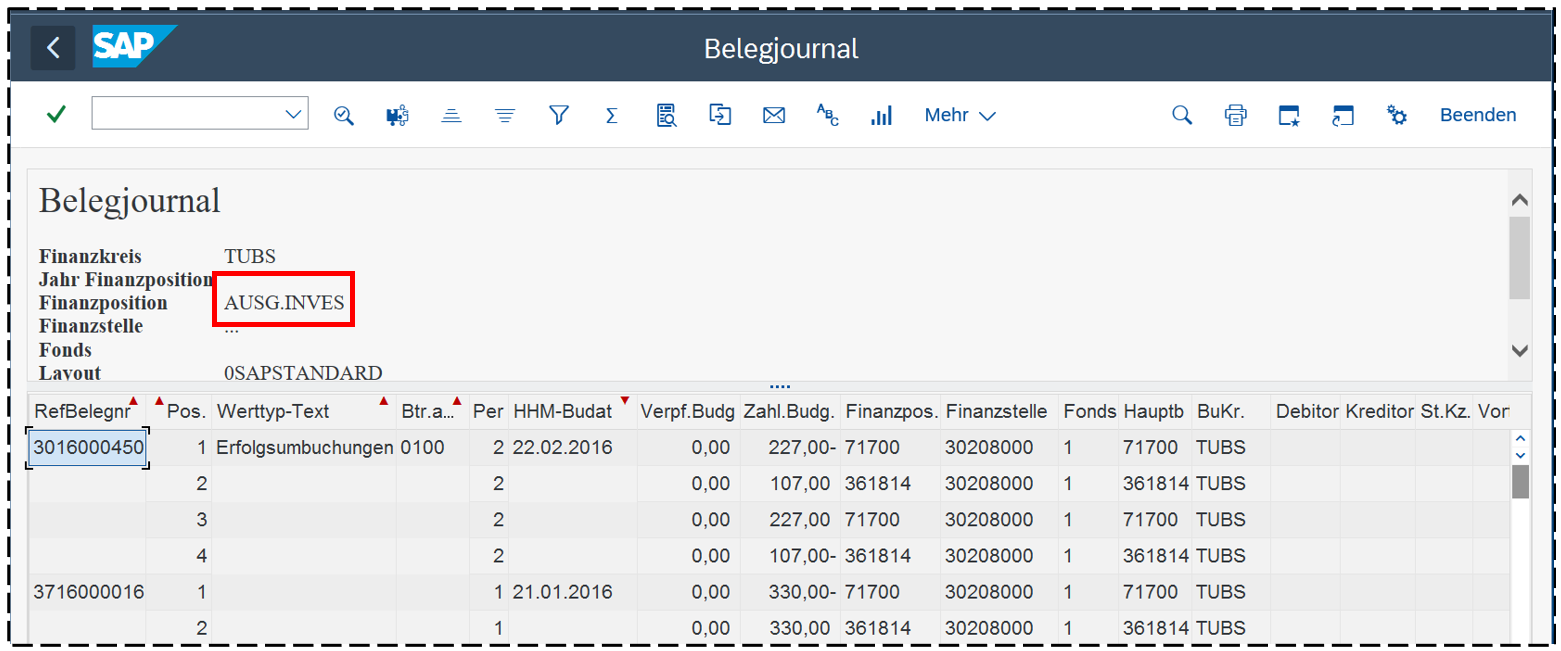Open the settings gears icon
1561x651 pixels.
click(x=1397, y=115)
